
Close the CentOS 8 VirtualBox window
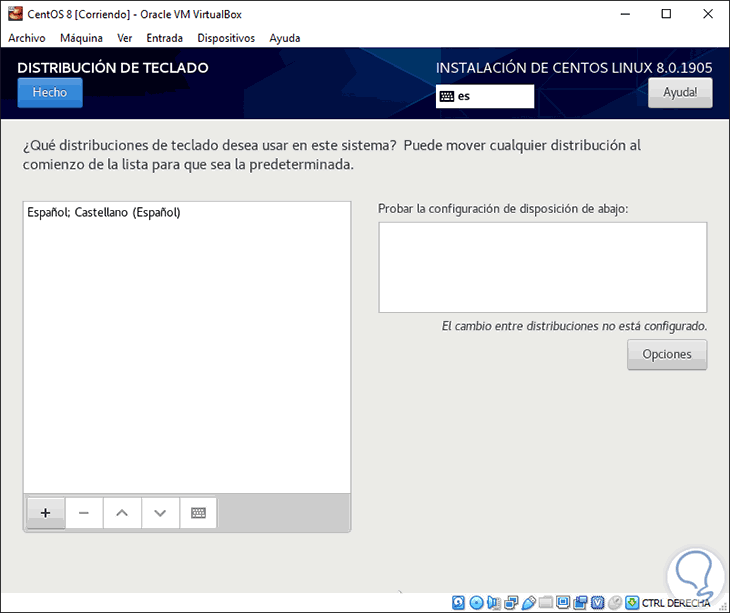click(708, 14)
